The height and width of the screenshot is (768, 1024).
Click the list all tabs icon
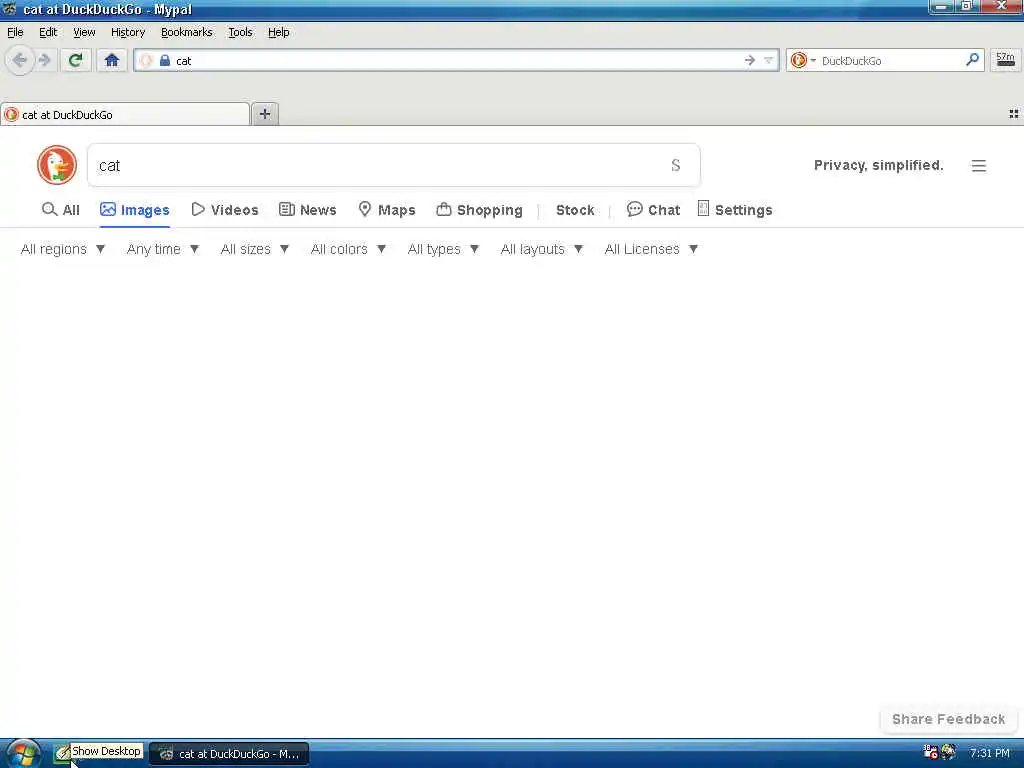coord(1014,114)
